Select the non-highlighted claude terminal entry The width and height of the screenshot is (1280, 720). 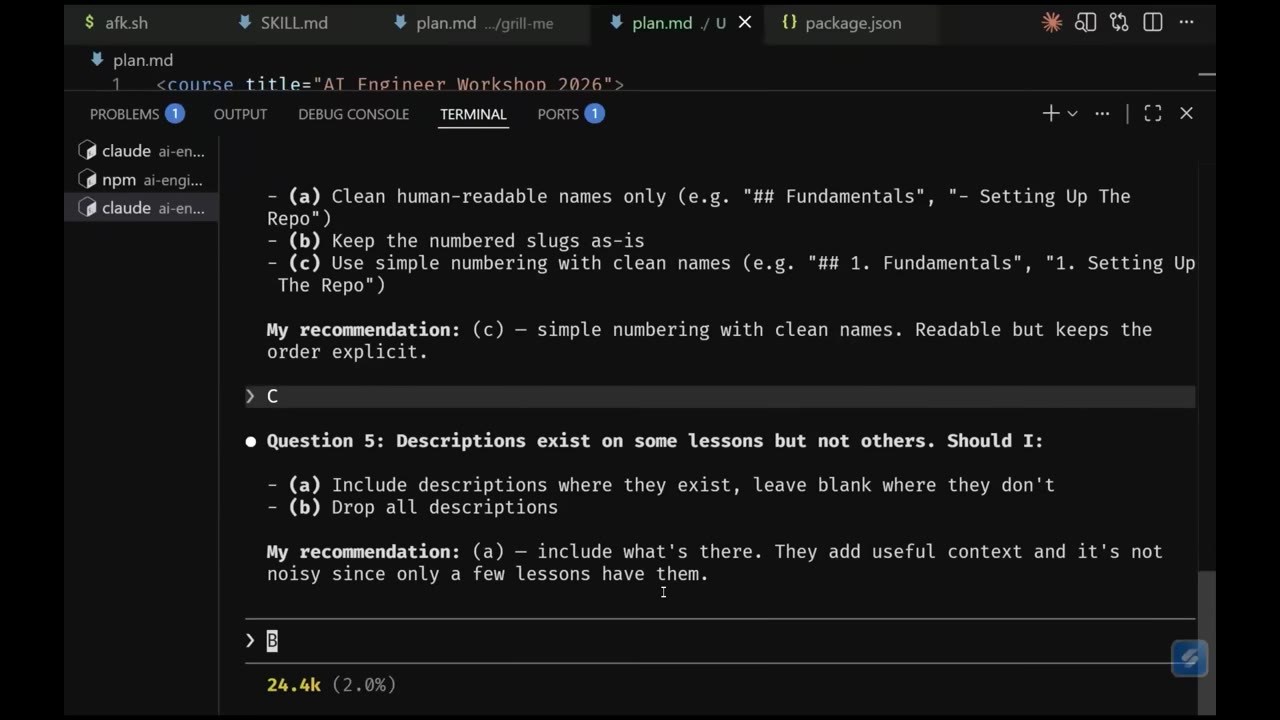pos(141,151)
